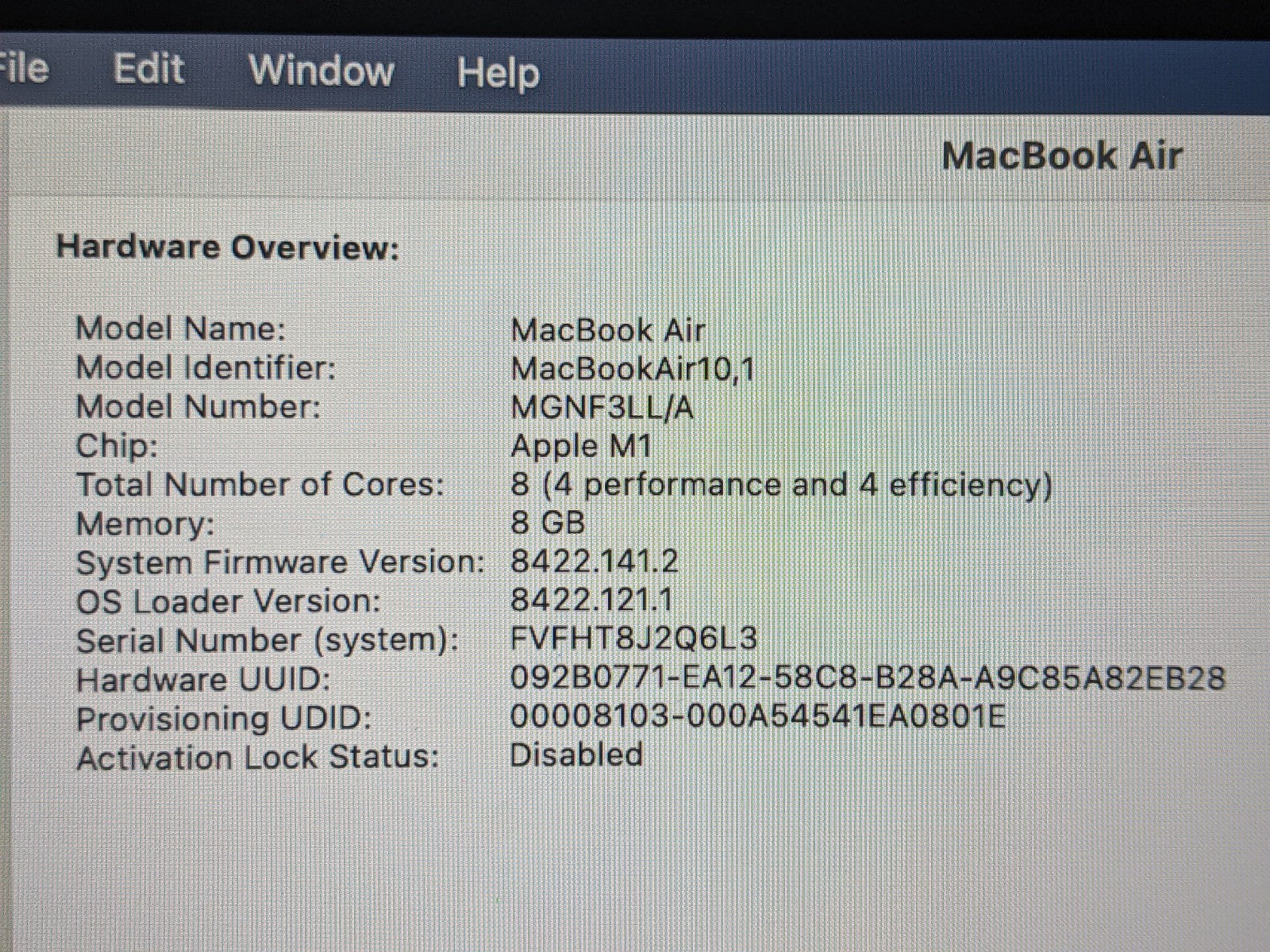Select the Provisioning UDID value

click(757, 717)
